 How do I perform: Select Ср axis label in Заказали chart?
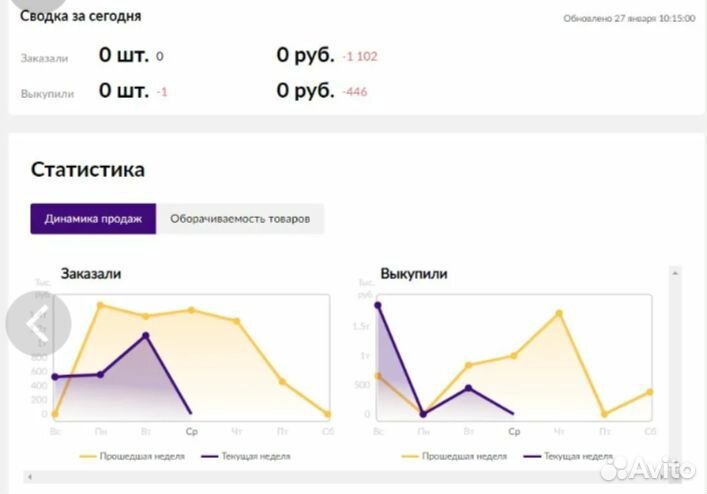(x=192, y=431)
